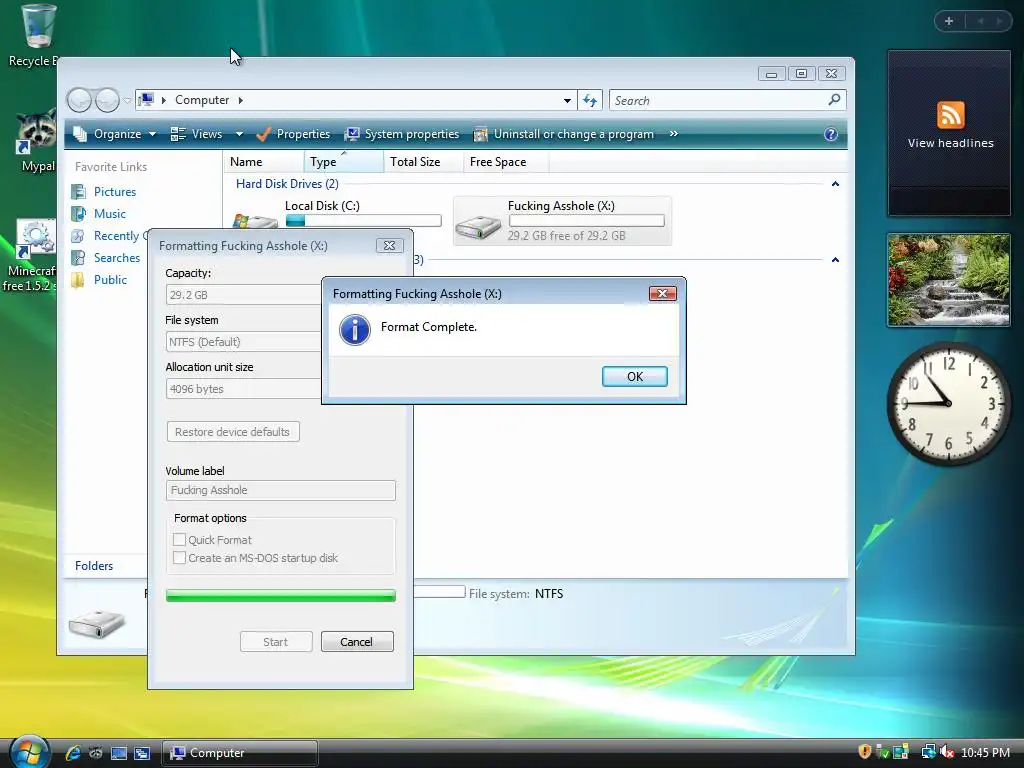Click the blue Help question mark icon
Viewport: 1024px width, 768px height.
click(831, 134)
